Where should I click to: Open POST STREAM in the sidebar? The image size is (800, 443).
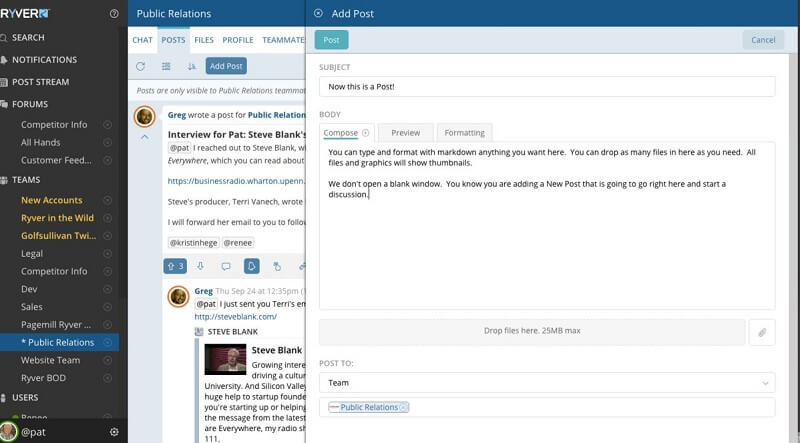pos(40,82)
